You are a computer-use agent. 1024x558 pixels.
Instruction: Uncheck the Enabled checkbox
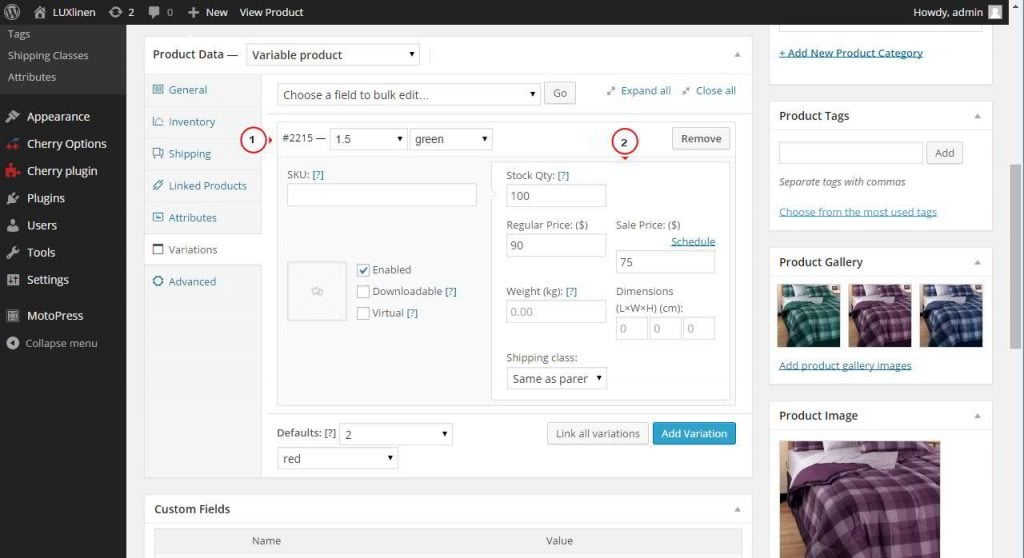click(364, 270)
